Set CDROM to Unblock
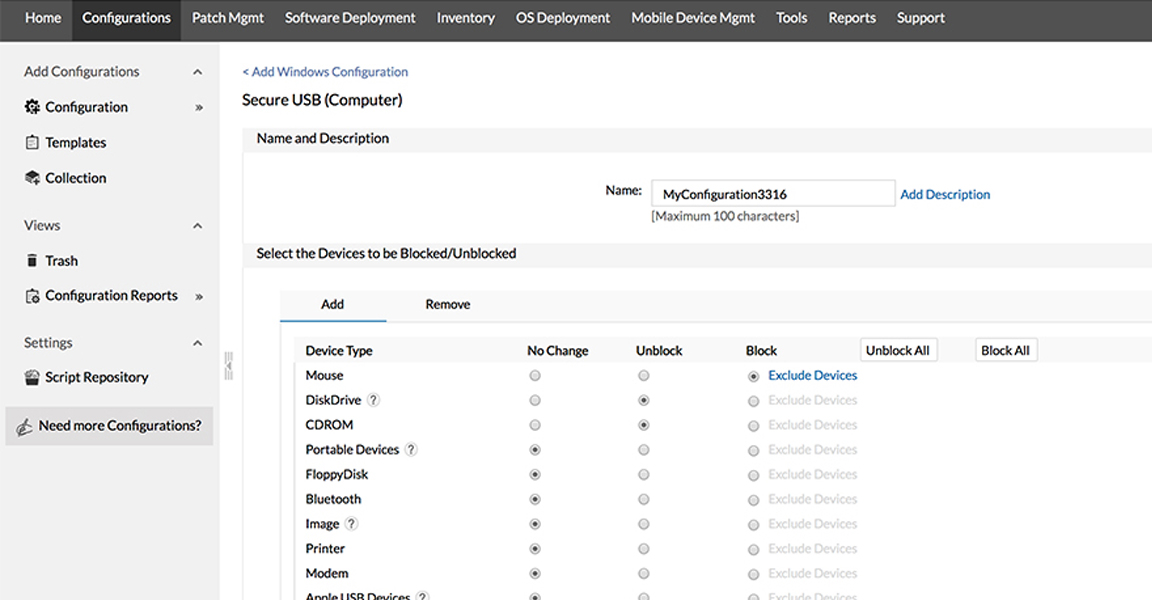The height and width of the screenshot is (600, 1152). pos(642,424)
